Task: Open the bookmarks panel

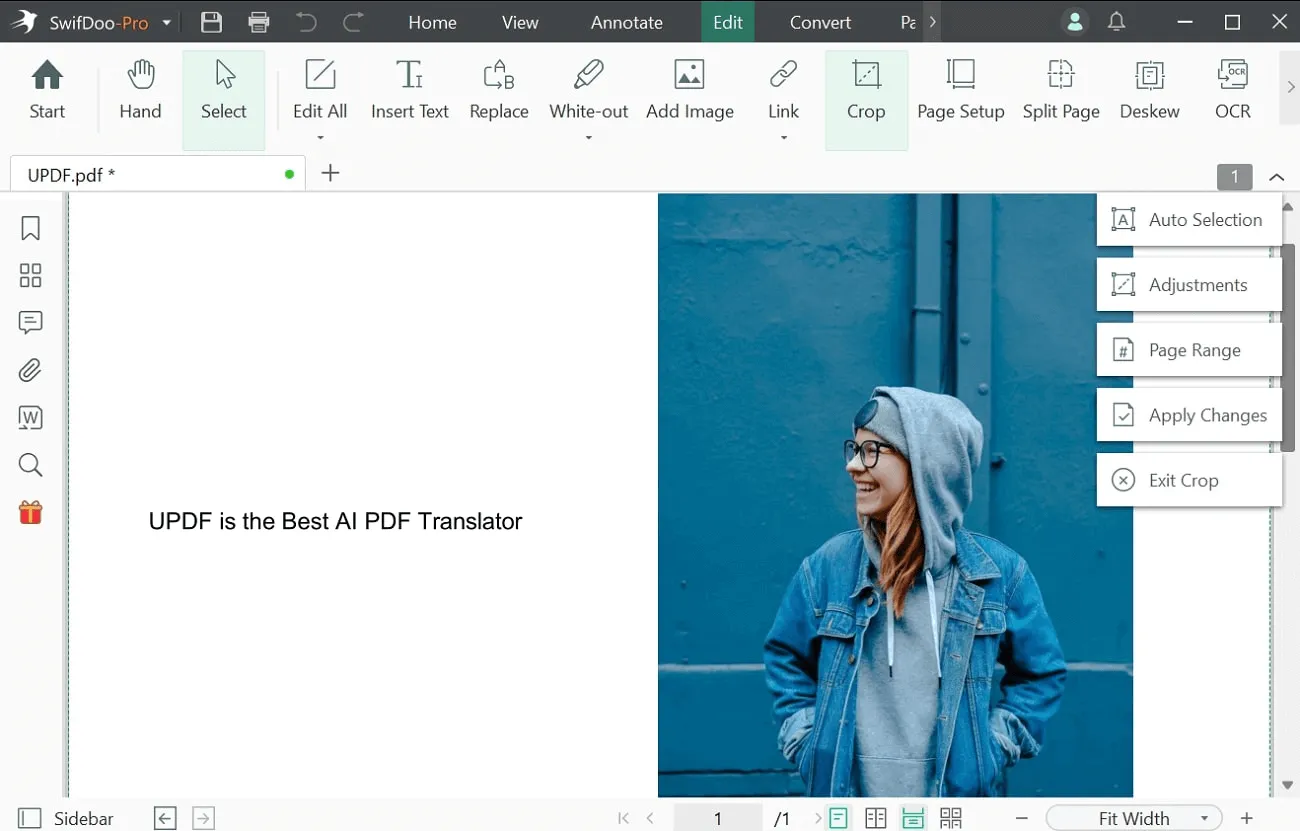Action: tap(30, 228)
